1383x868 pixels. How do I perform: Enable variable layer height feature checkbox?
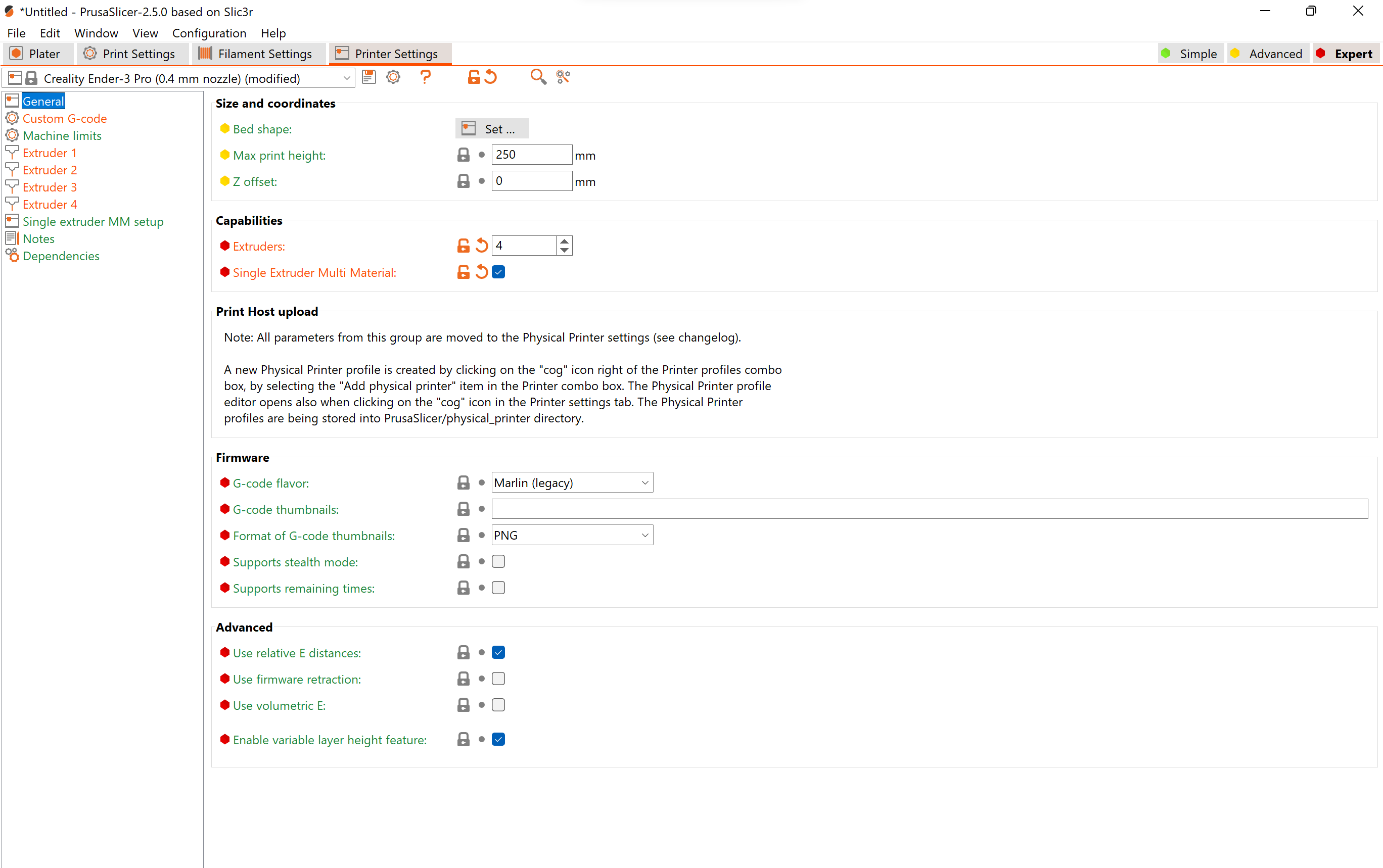pos(498,739)
